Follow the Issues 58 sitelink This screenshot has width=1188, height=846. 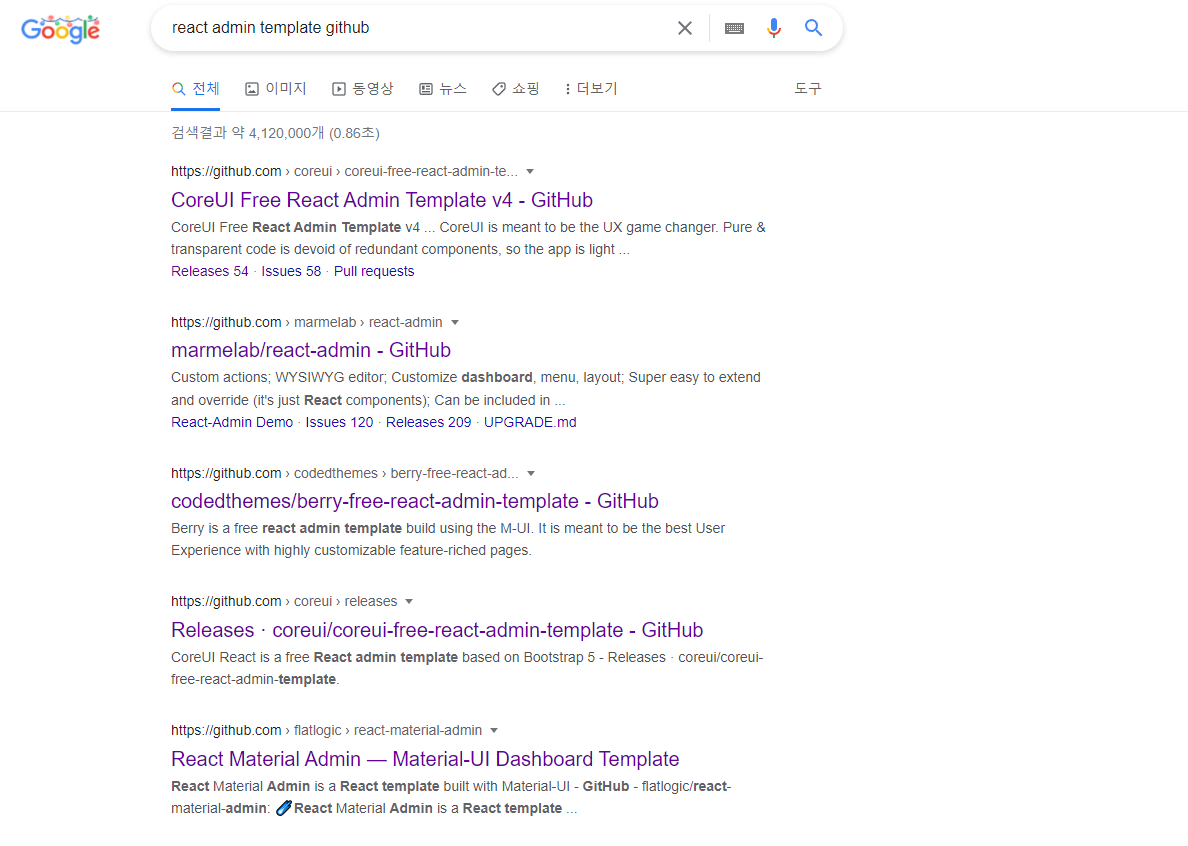click(x=291, y=271)
